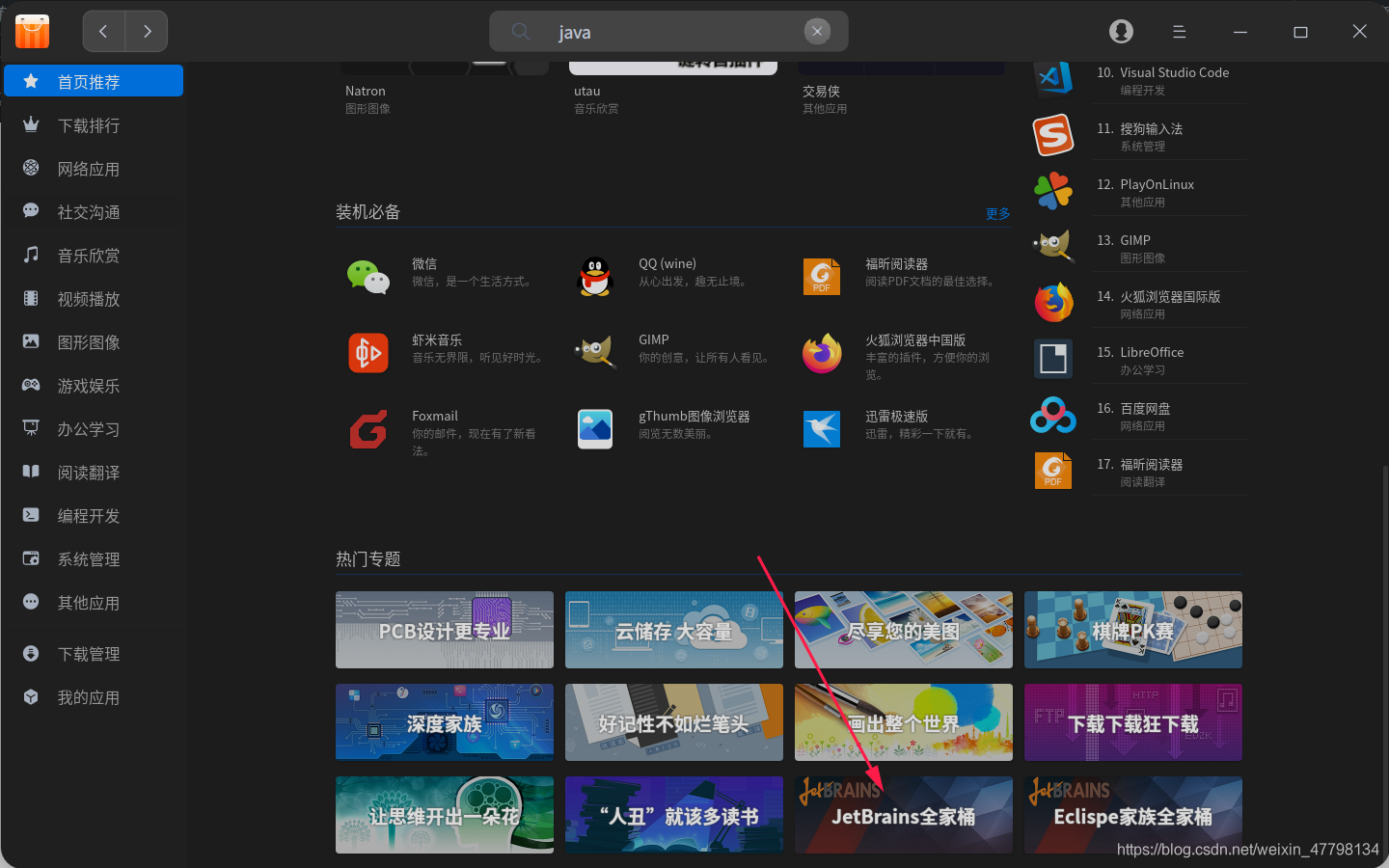The image size is (1389, 868).
Task: Open 福昕阅读器 icon ranked 17
Action: pyautogui.click(x=1052, y=471)
